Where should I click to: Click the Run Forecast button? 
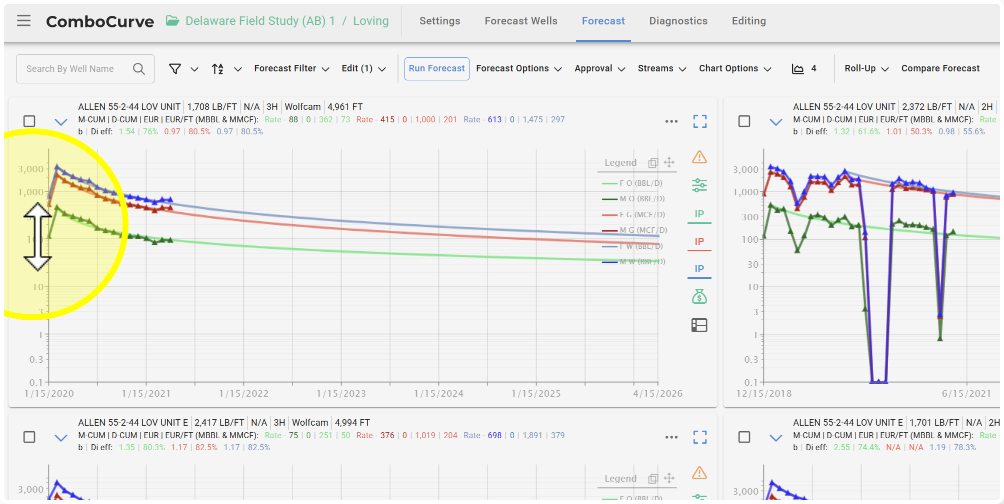[x=437, y=69]
